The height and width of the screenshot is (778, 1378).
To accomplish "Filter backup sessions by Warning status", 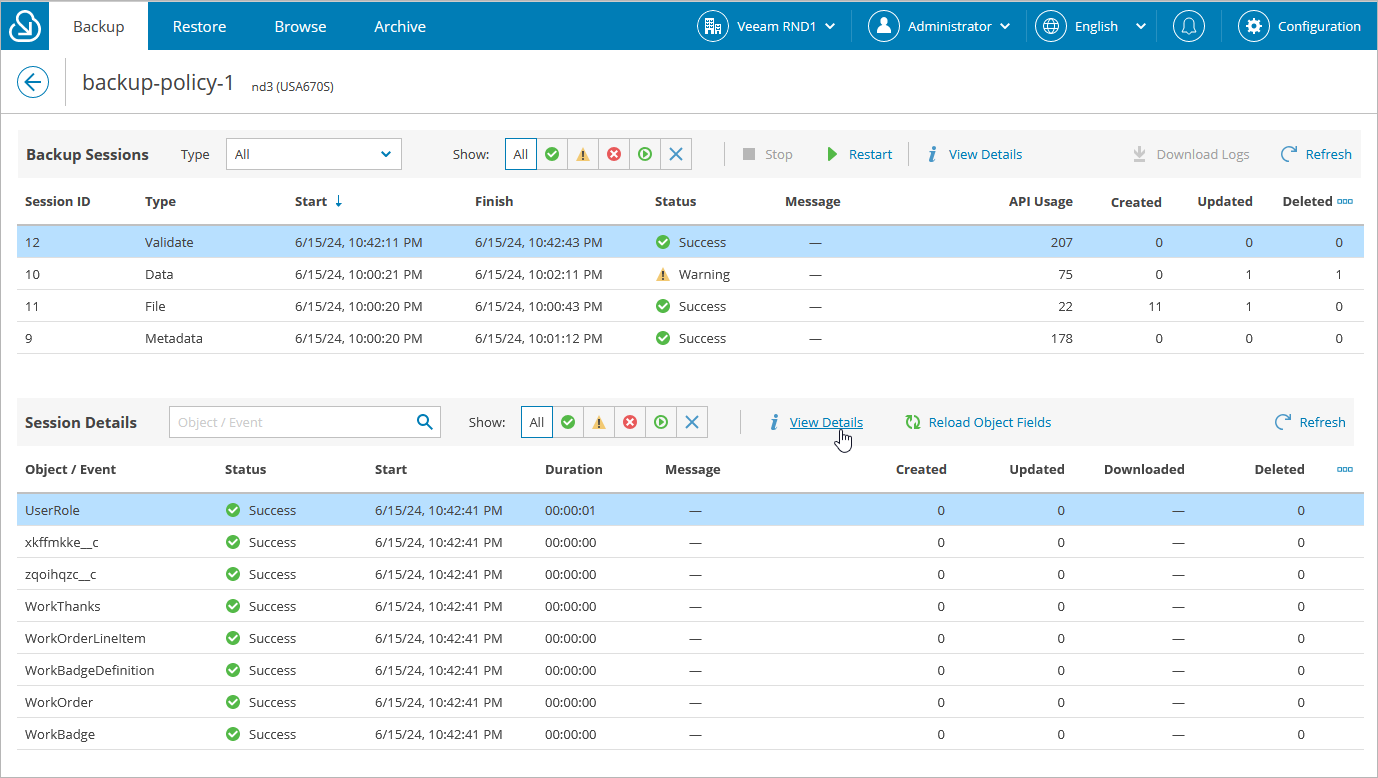I will [x=582, y=154].
